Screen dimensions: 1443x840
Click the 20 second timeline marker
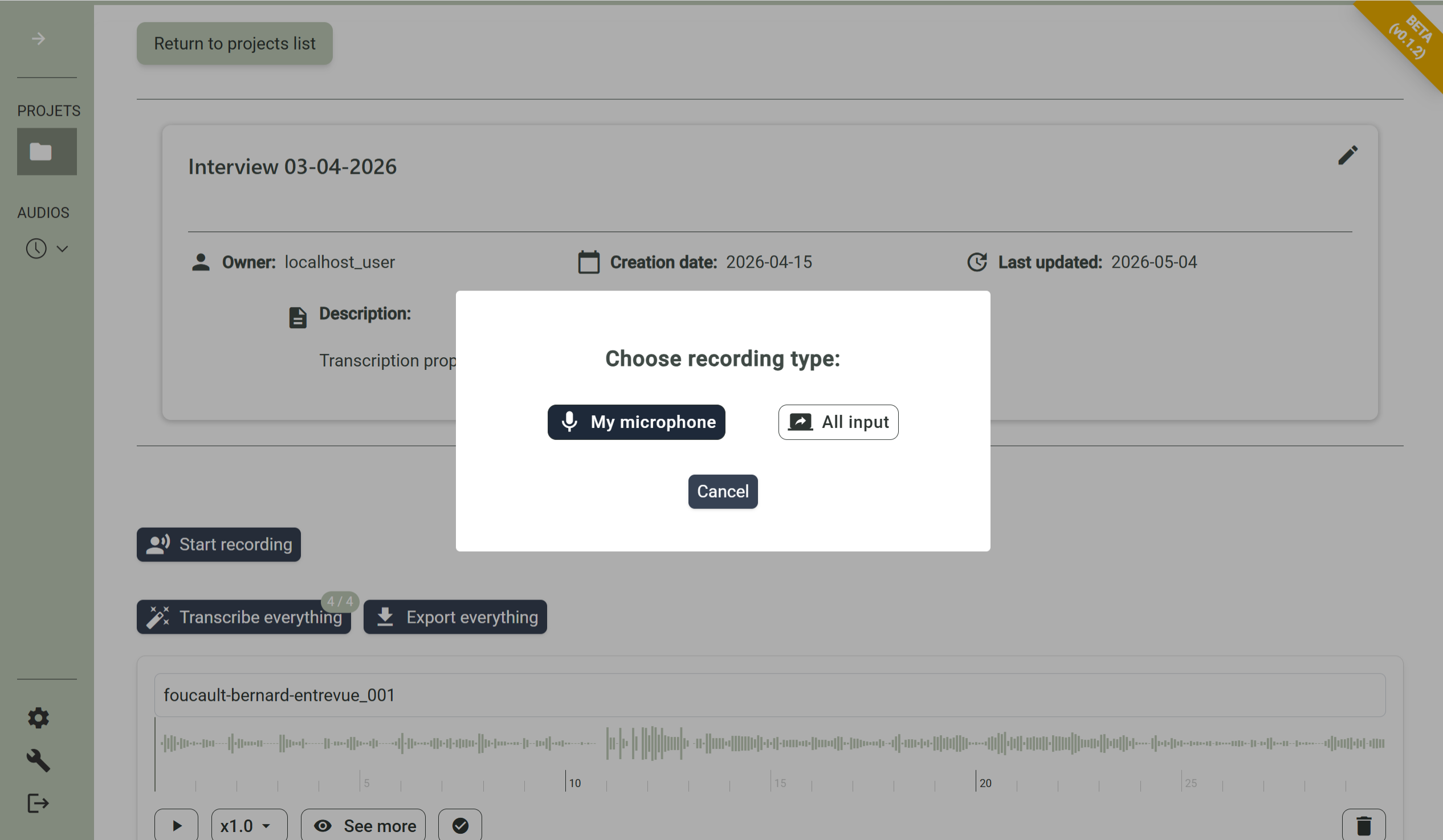tap(985, 783)
